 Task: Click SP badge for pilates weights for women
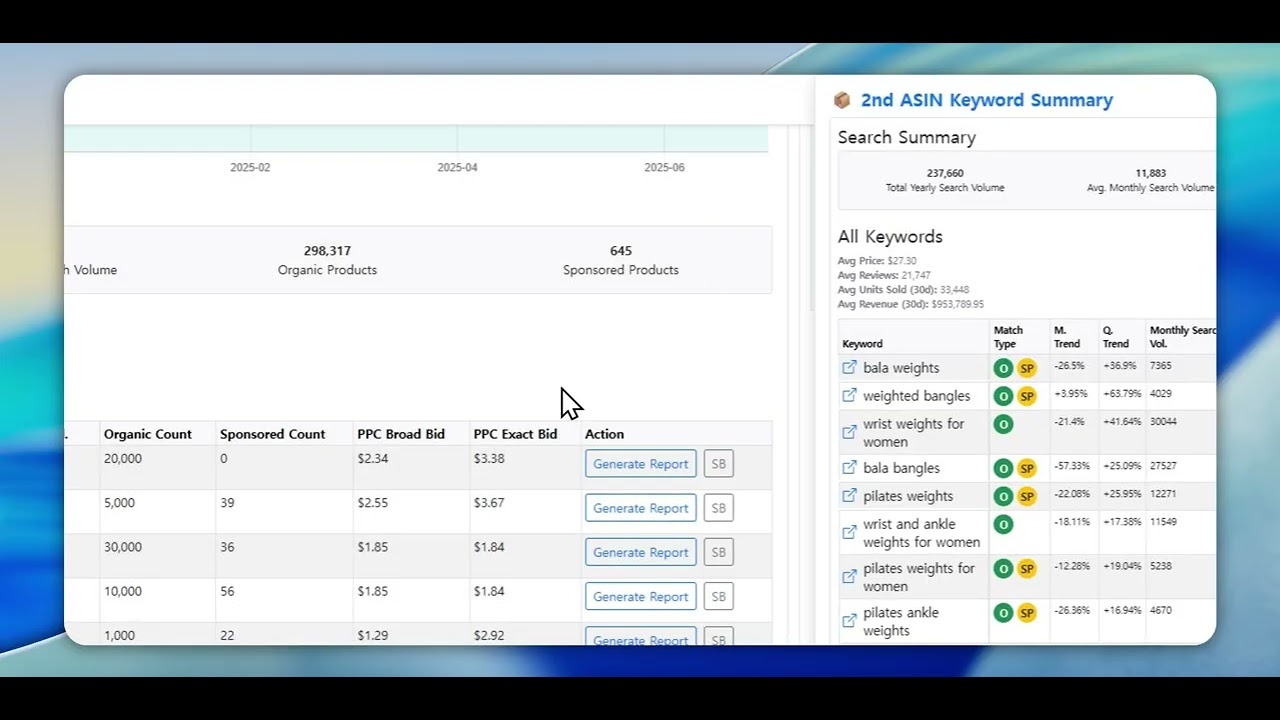(1027, 568)
